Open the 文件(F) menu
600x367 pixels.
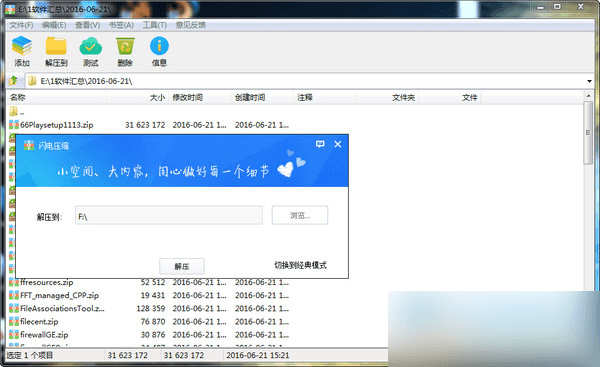21,25
